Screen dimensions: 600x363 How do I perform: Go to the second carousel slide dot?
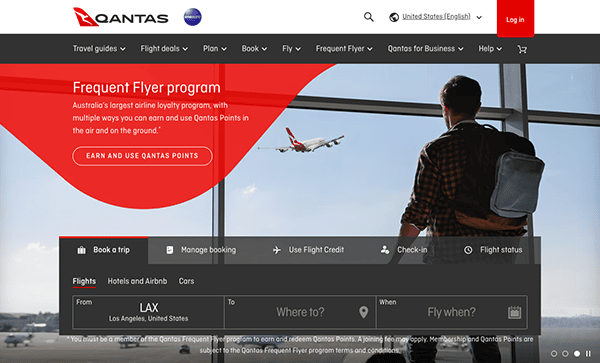tap(565, 354)
